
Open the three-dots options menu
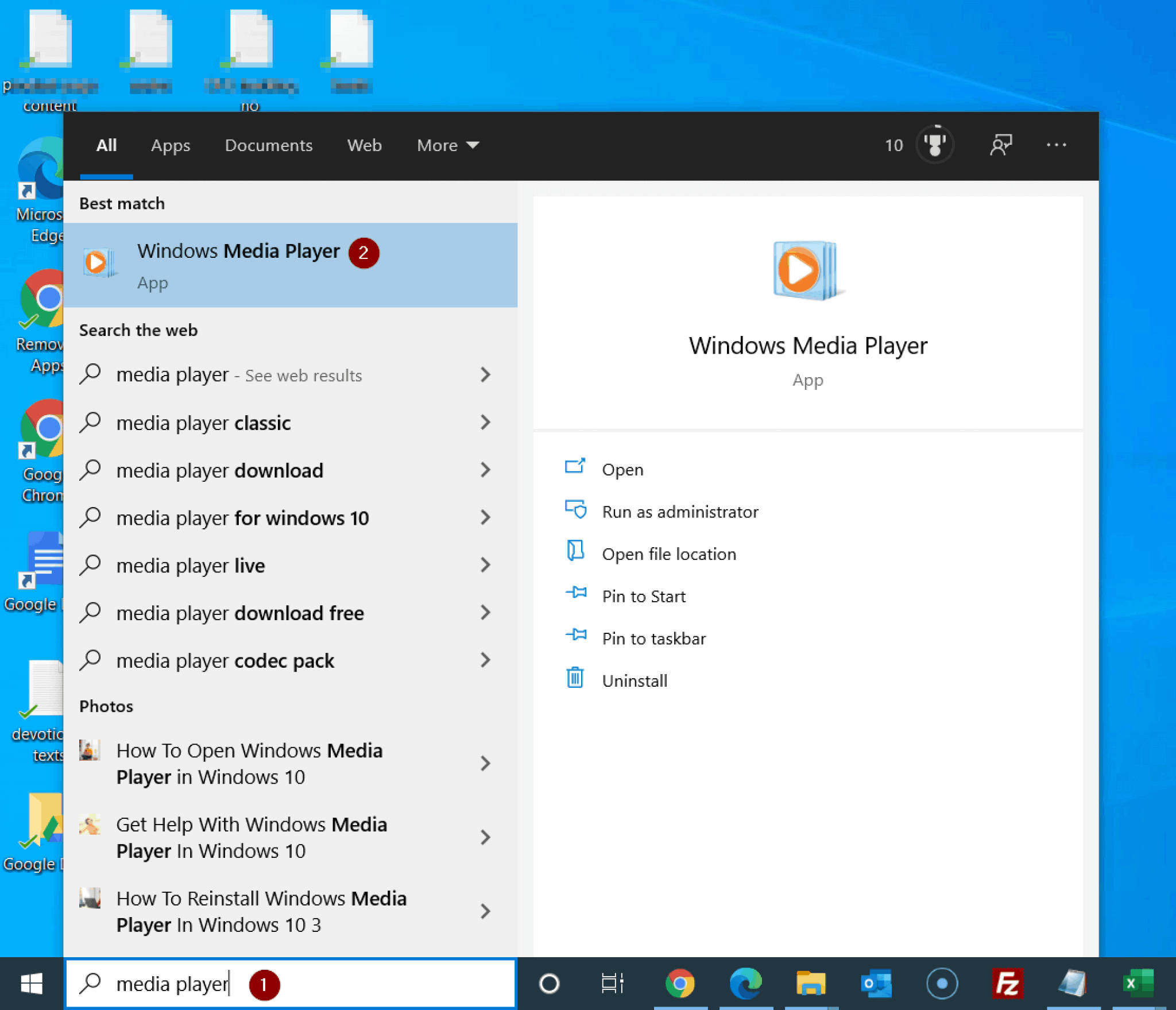1055,145
